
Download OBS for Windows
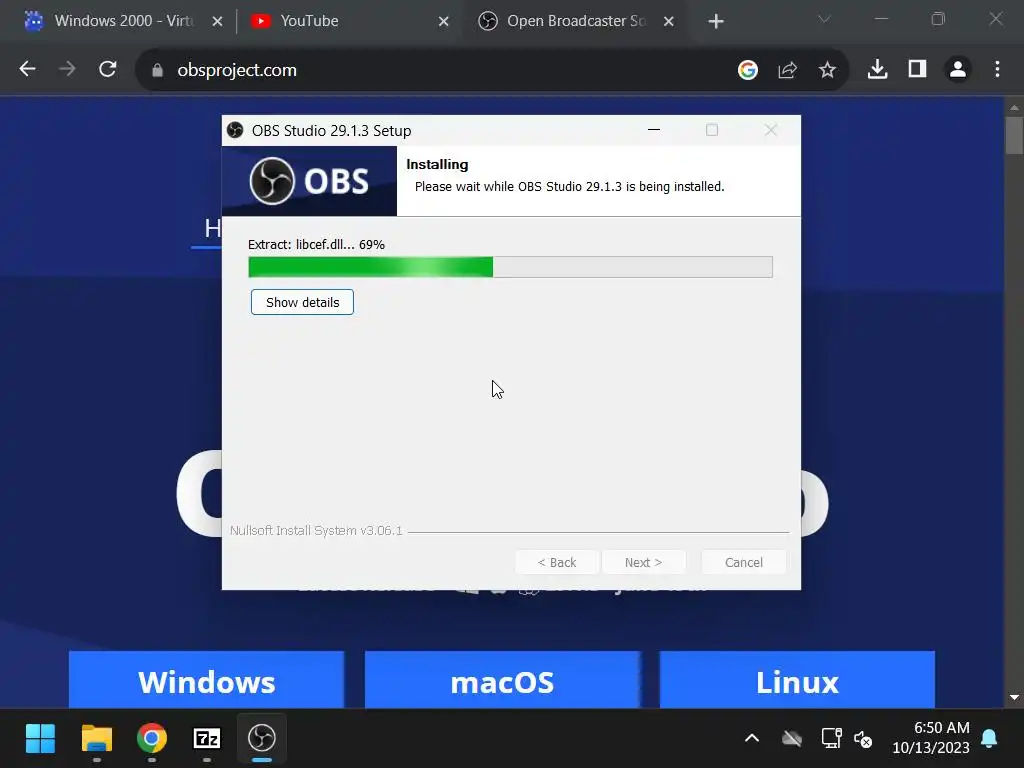click(206, 680)
